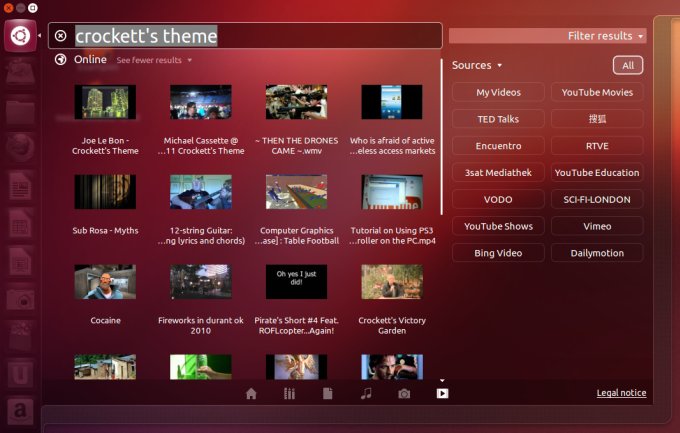Switch to the Applications lens
This screenshot has width=680, height=433.
pos(290,393)
